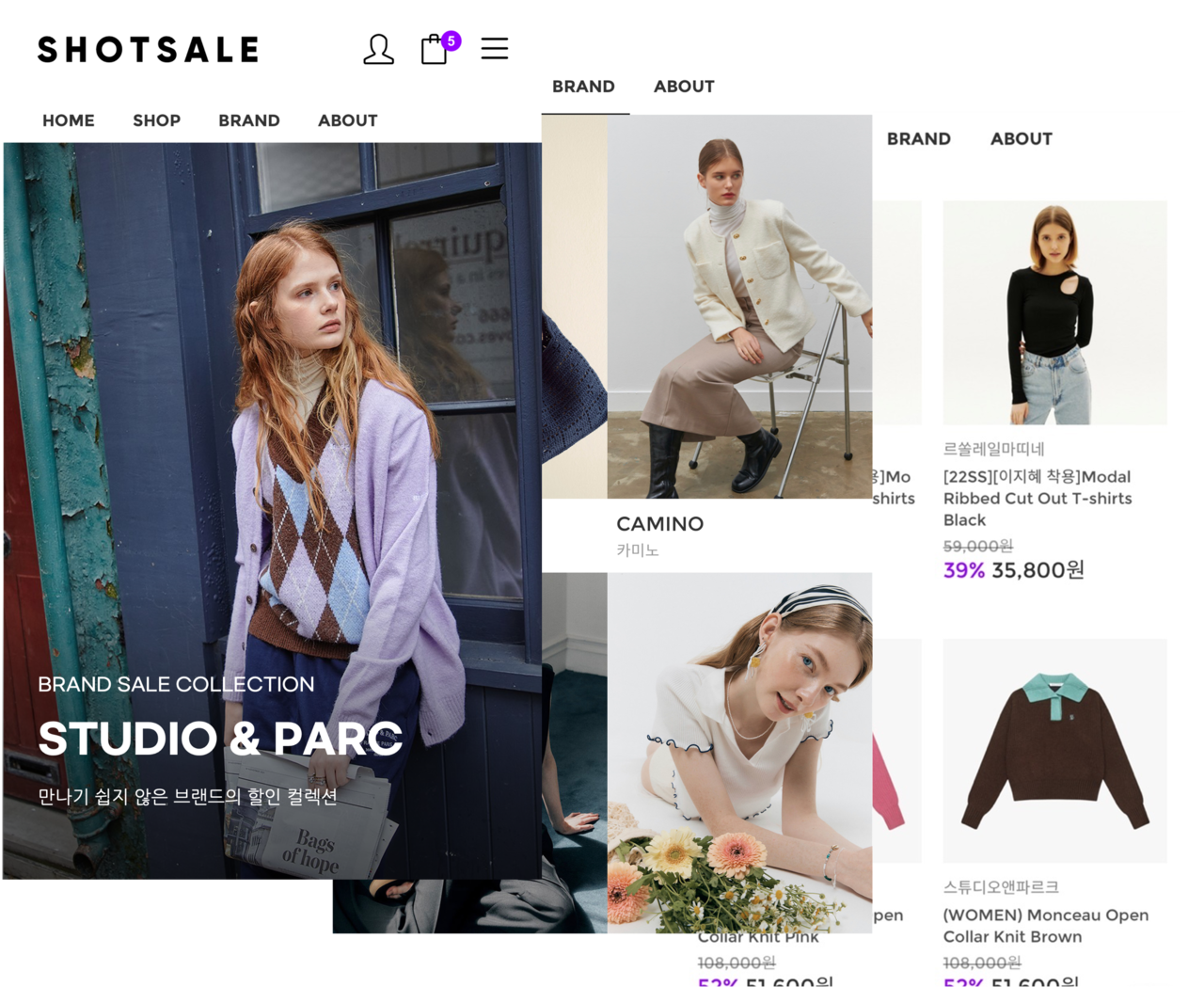Image resolution: width=1204 pixels, height=987 pixels.
Task: Select ABOUT tab in the rightmost product screen
Action: [x=1021, y=139]
